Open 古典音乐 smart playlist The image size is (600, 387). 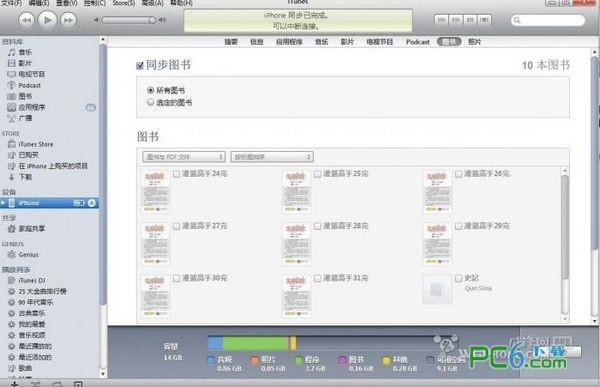pyautogui.click(x=32, y=313)
